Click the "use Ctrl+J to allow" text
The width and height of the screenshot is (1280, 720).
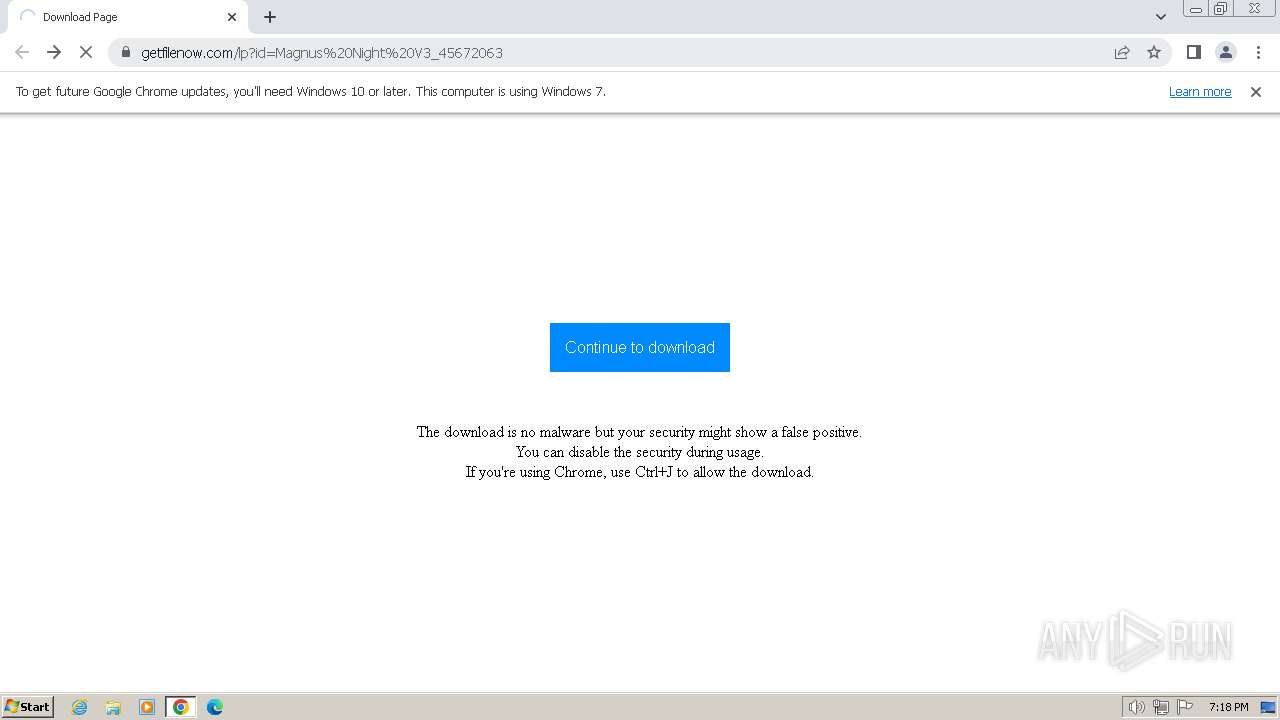click(x=639, y=472)
